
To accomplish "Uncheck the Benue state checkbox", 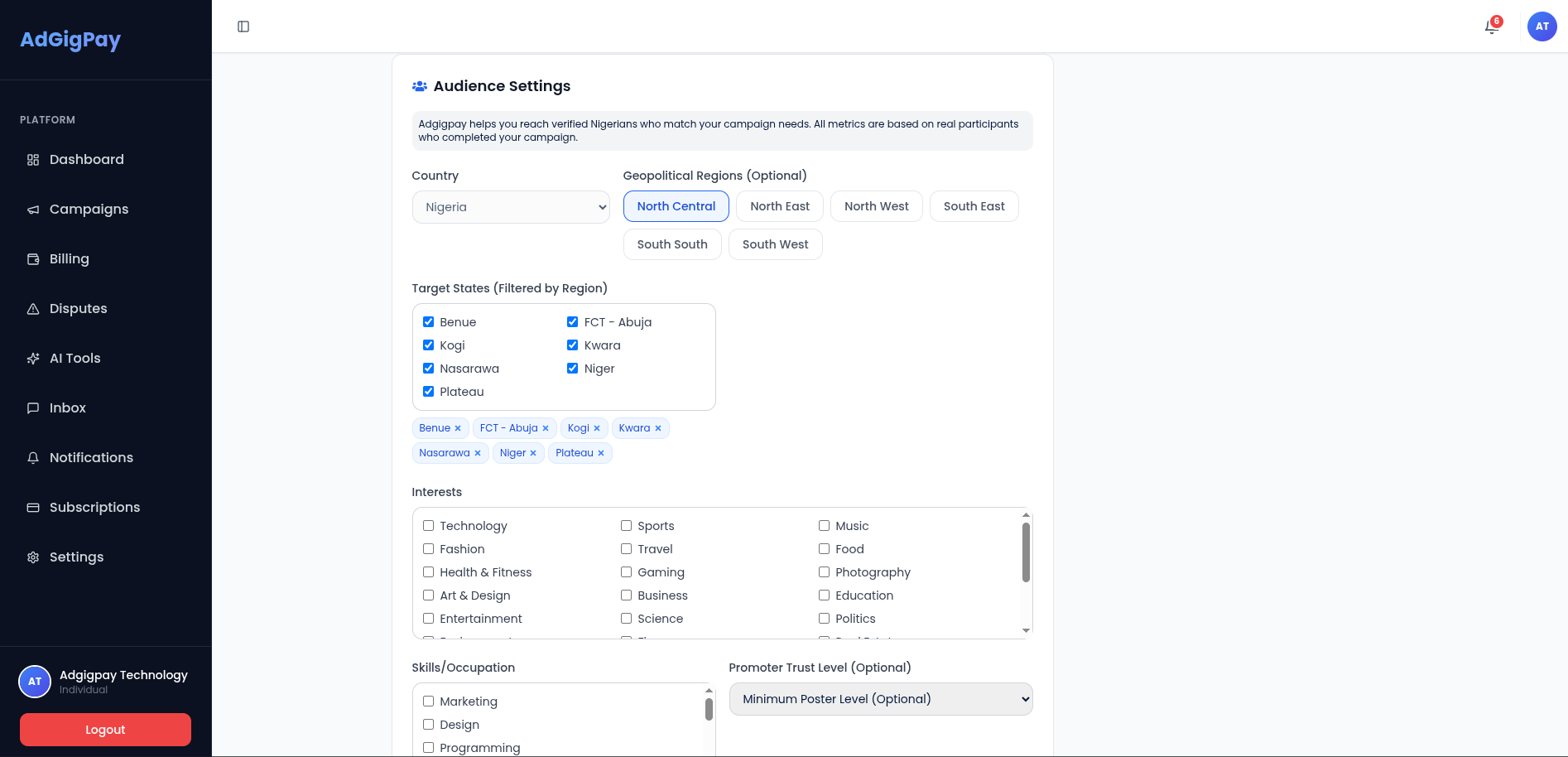I will [428, 322].
